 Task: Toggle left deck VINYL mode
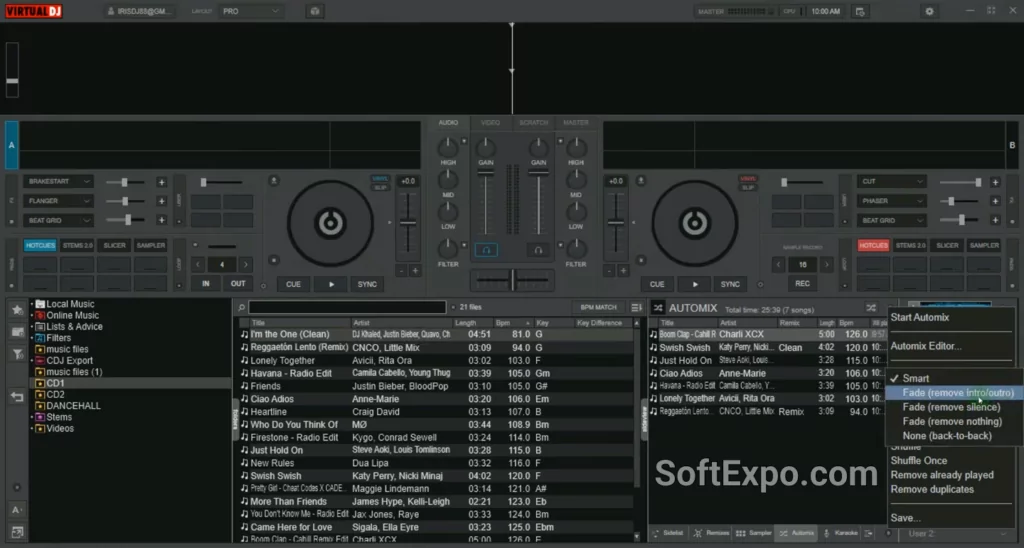pyautogui.click(x=379, y=178)
